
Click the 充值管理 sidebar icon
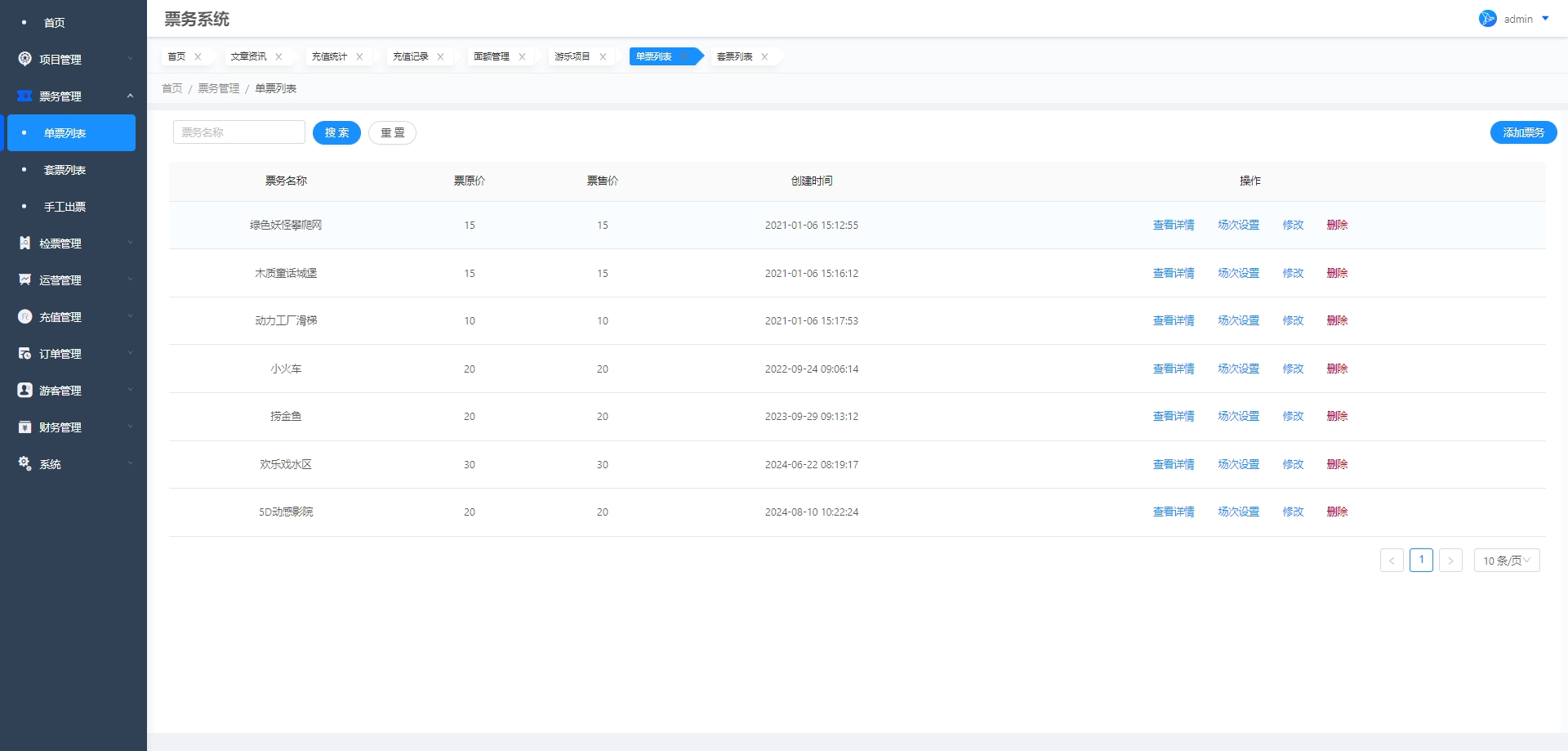coord(24,316)
